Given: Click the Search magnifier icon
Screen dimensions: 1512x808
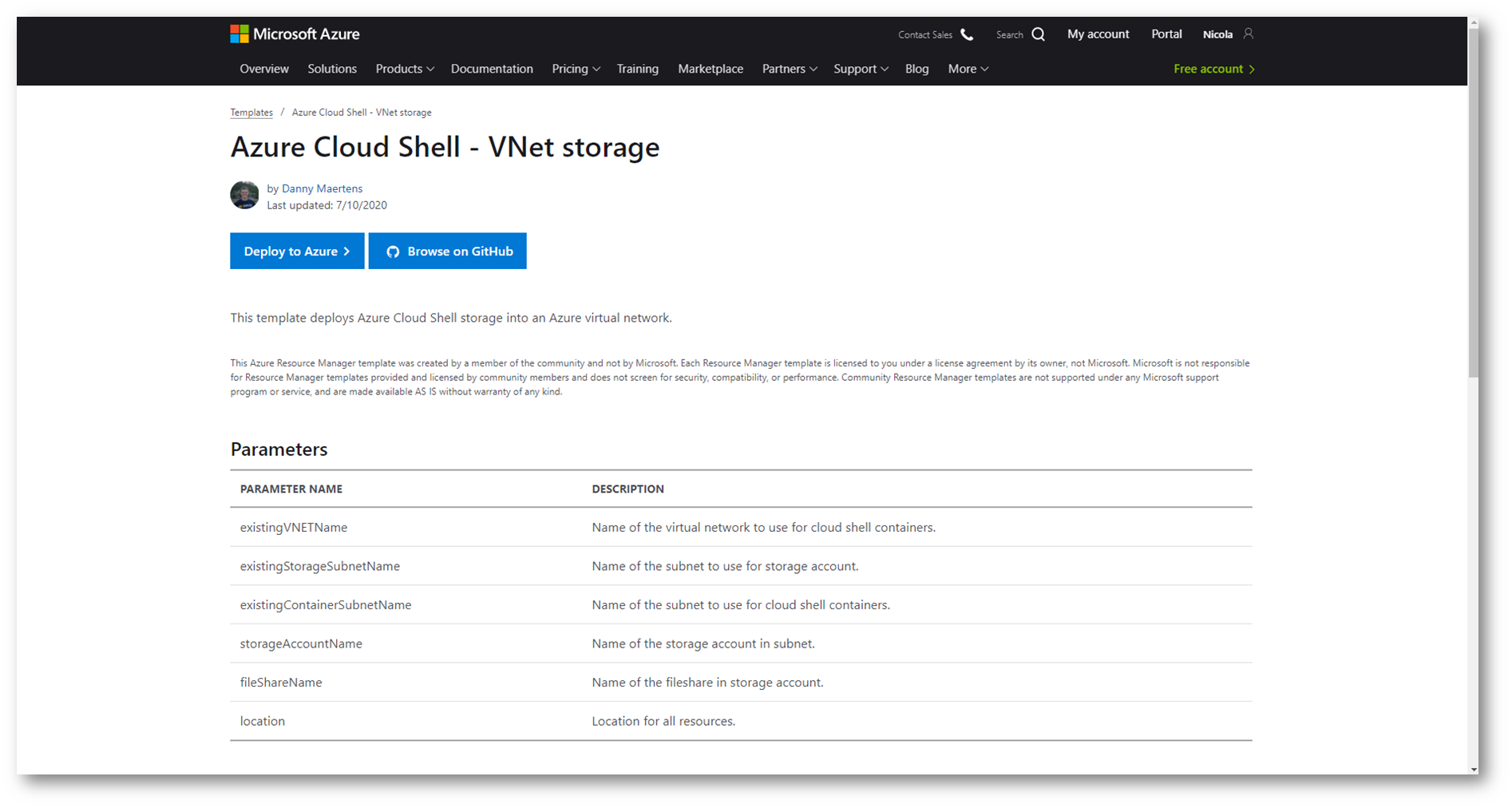Looking at the screenshot, I should [1038, 34].
